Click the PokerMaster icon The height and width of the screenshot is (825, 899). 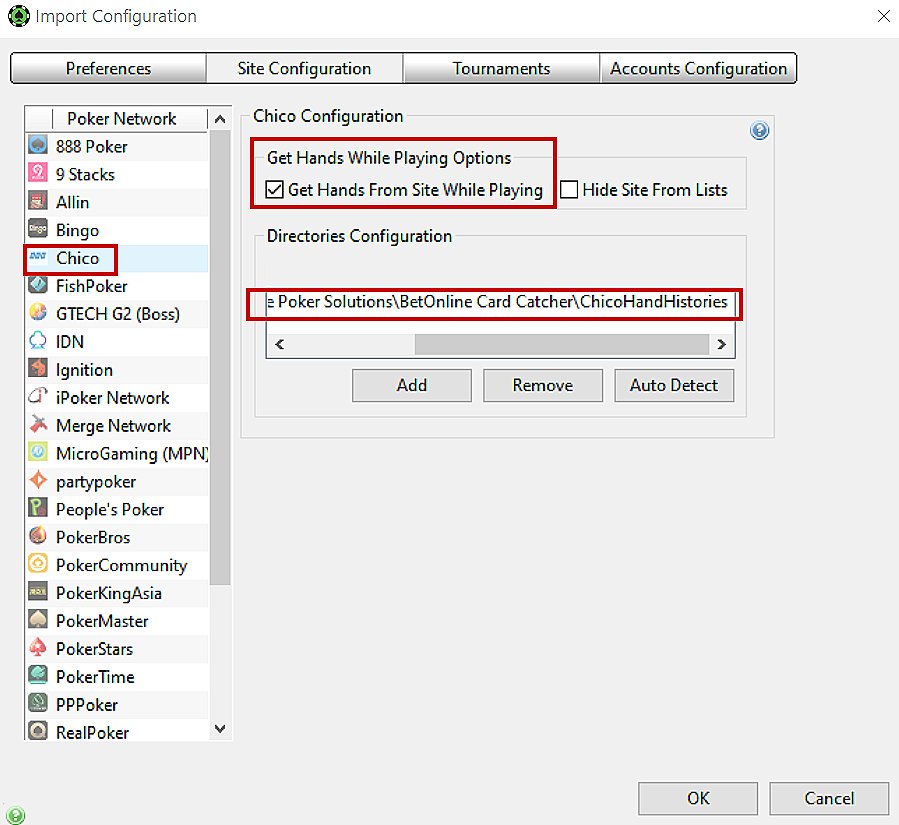tap(38, 620)
